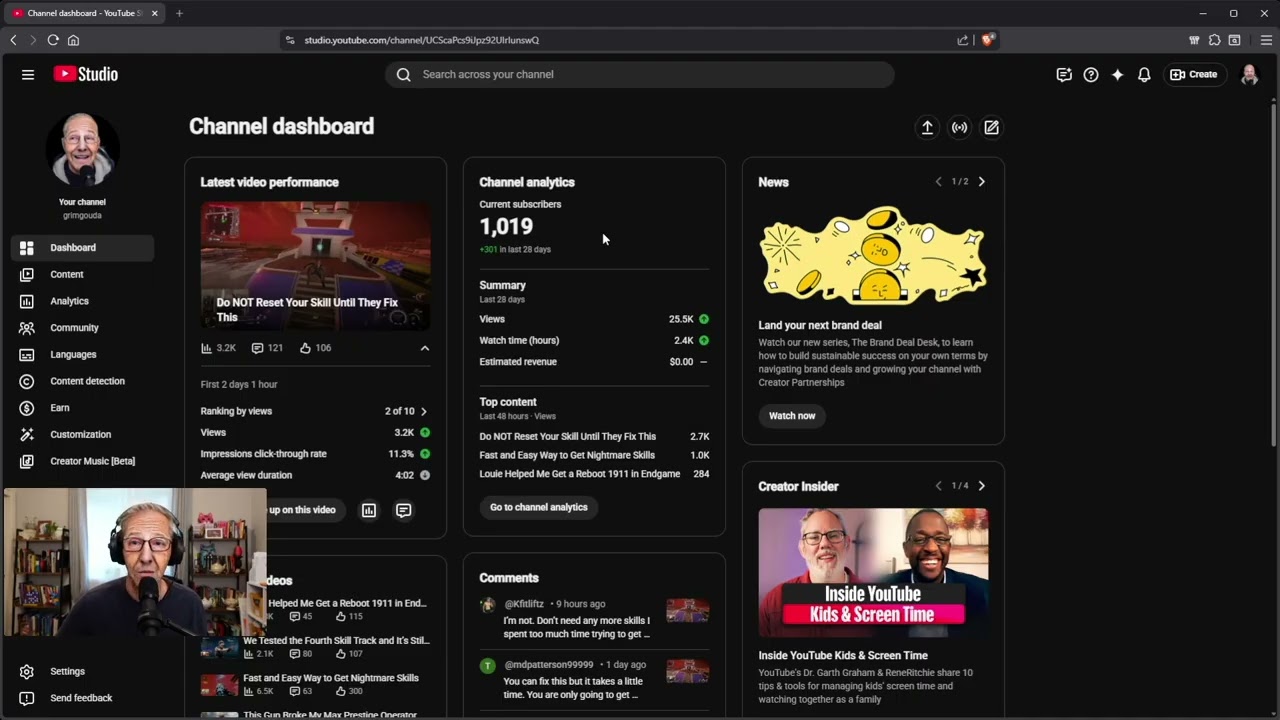Image resolution: width=1280 pixels, height=720 pixels.
Task: Click the Land your next brand deal illustration
Action: click(873, 256)
